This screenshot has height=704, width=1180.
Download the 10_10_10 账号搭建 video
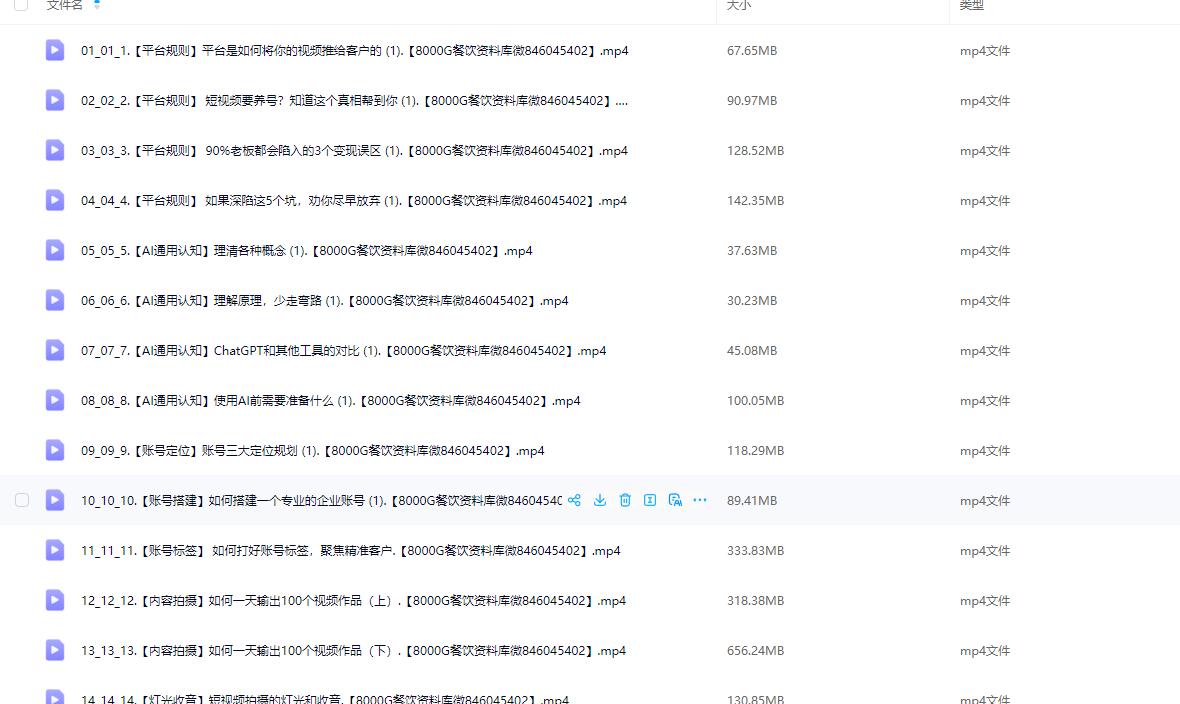coord(600,500)
